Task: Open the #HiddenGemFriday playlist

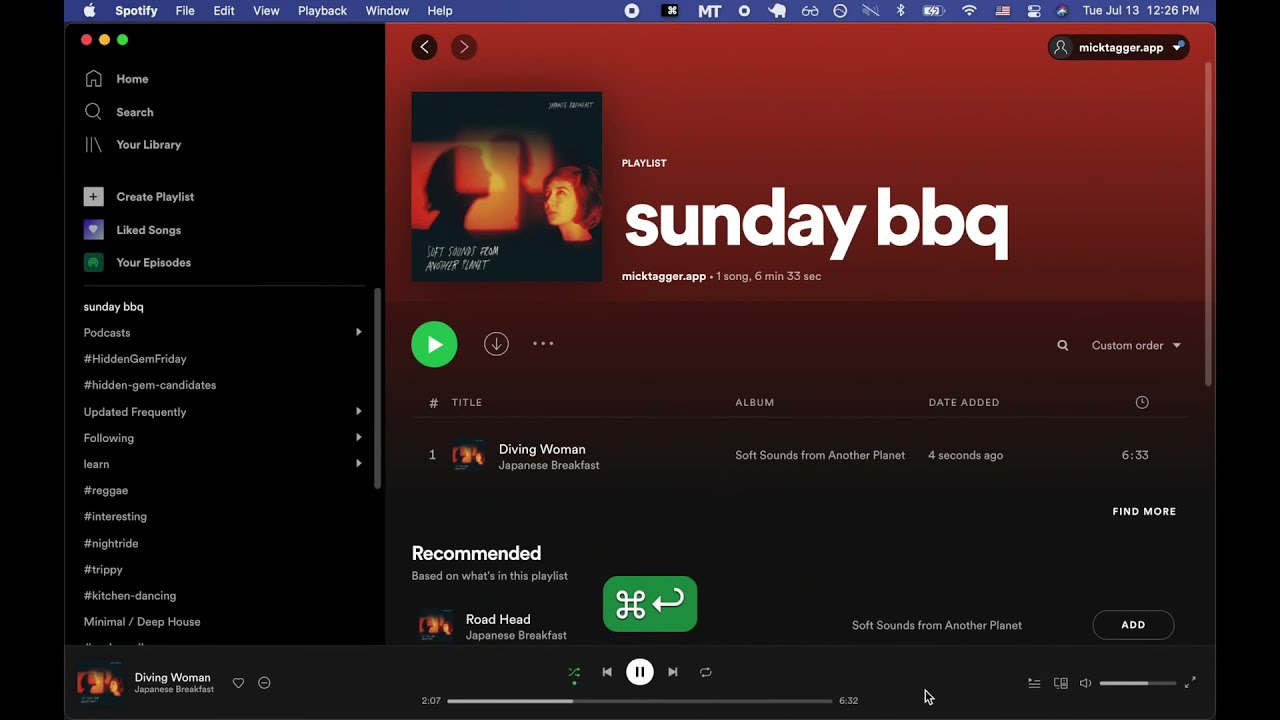Action: pos(135,359)
